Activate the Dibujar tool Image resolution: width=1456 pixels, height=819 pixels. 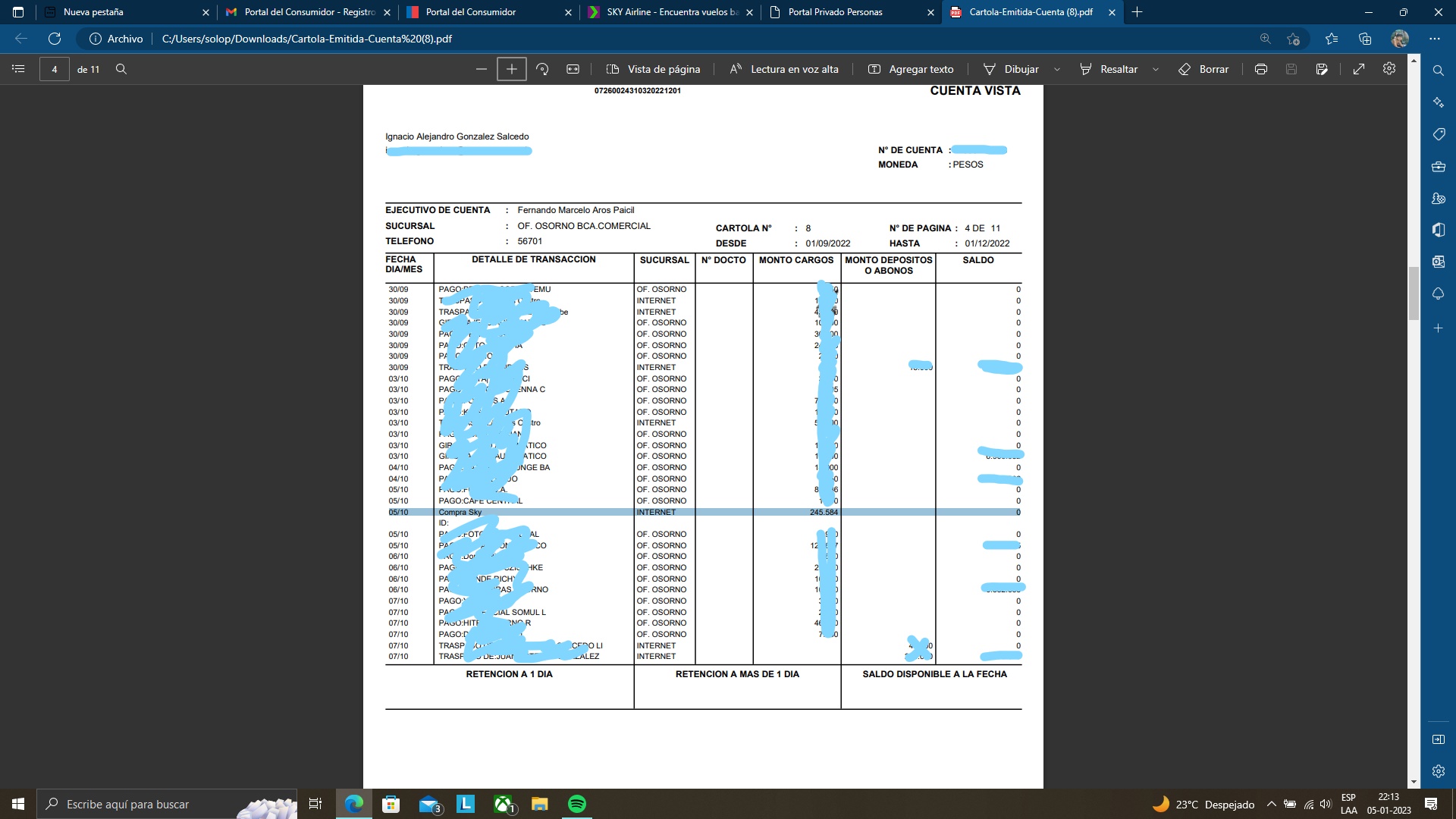[x=1012, y=69]
